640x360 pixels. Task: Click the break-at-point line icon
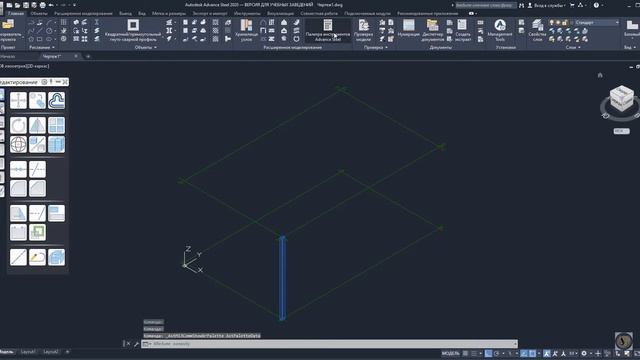tap(18, 169)
